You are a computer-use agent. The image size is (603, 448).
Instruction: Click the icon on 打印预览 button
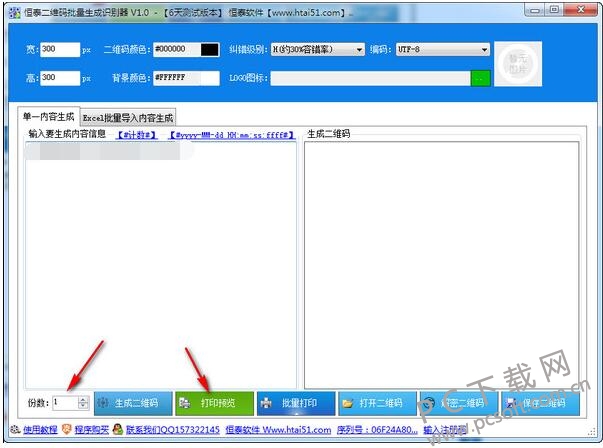[185, 403]
